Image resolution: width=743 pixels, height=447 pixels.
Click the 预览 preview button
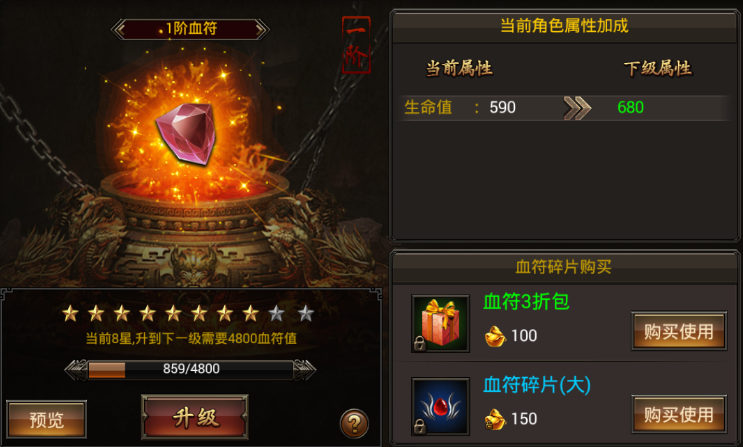[x=46, y=420]
